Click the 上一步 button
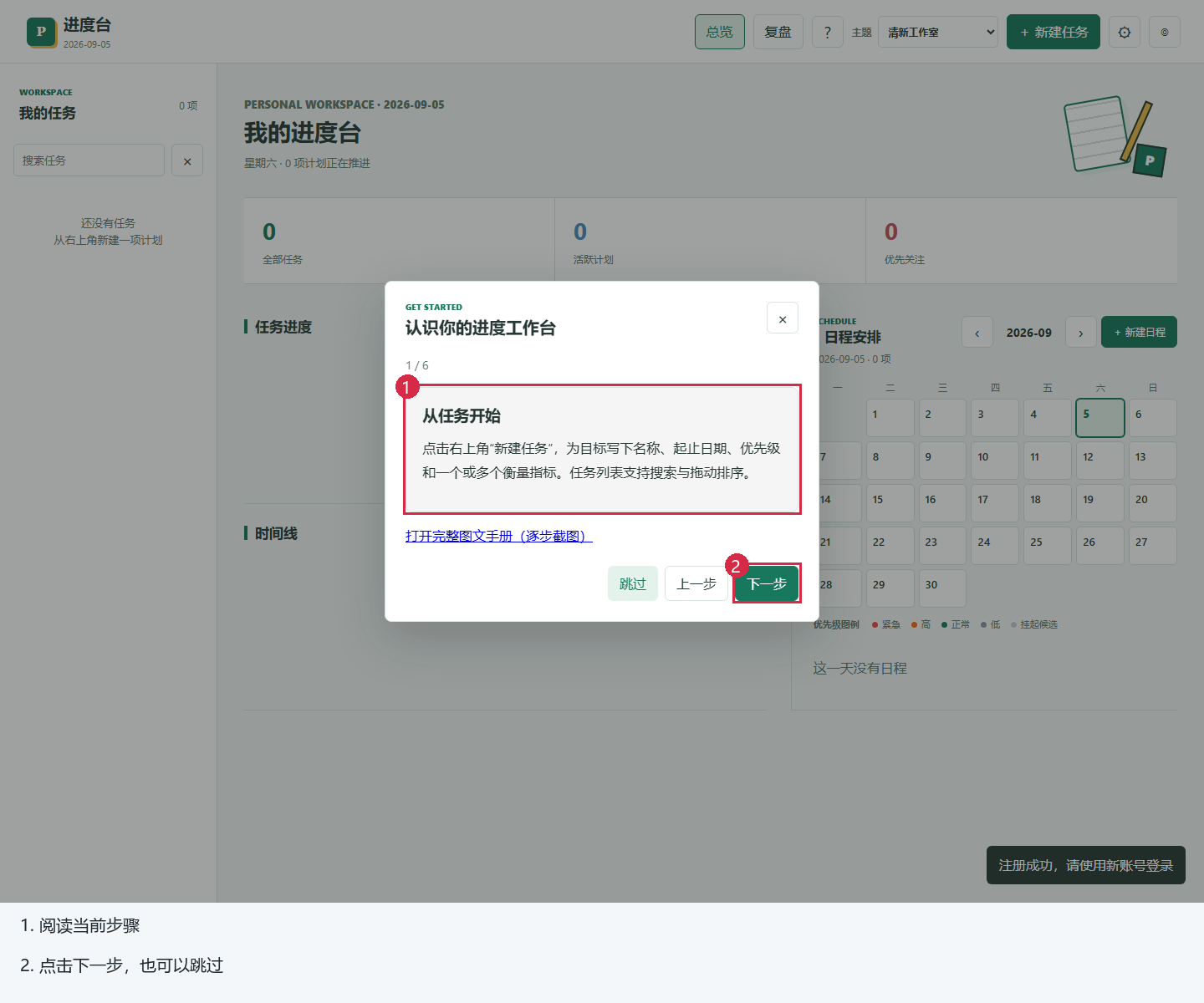This screenshot has height=1003, width=1204. (696, 583)
